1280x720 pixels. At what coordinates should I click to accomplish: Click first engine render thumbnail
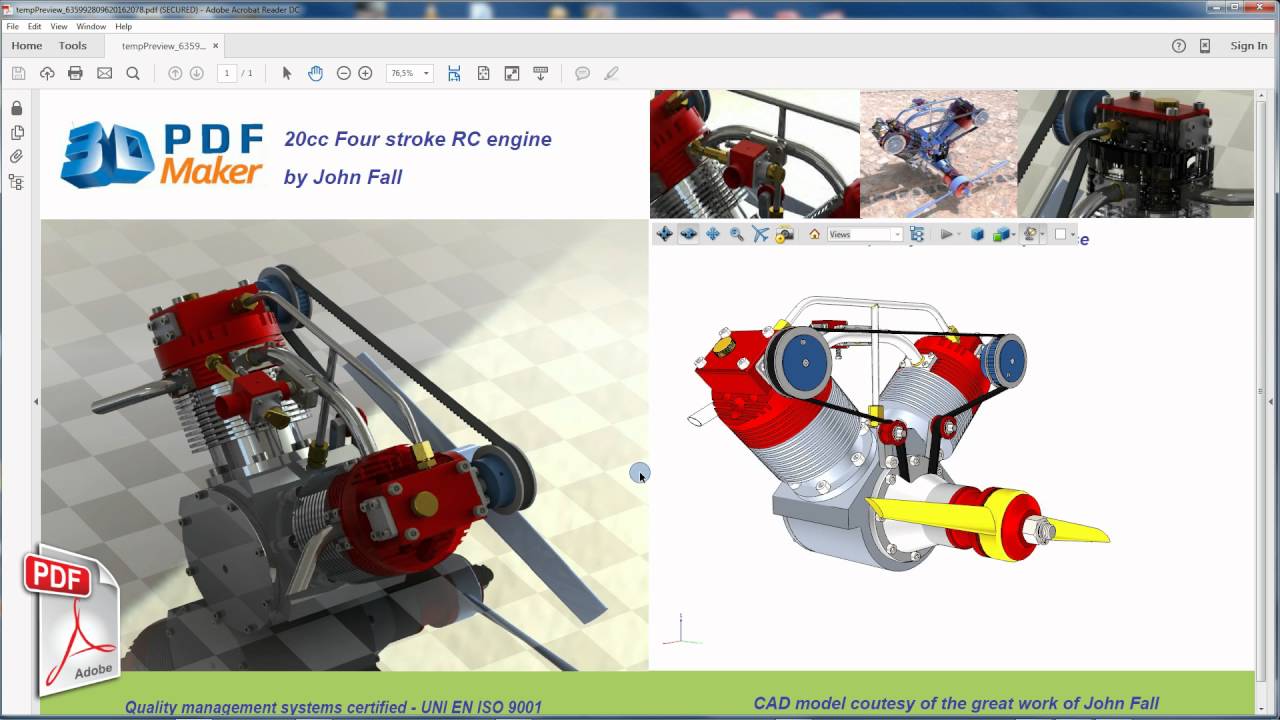pyautogui.click(x=755, y=154)
